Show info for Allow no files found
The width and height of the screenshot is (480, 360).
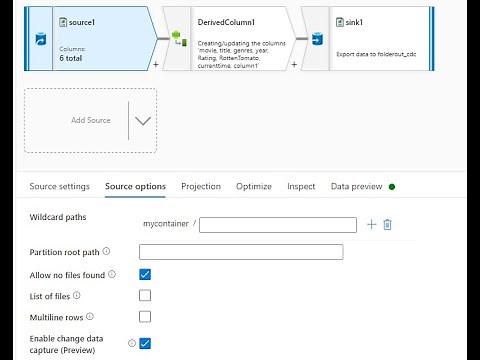[112, 274]
